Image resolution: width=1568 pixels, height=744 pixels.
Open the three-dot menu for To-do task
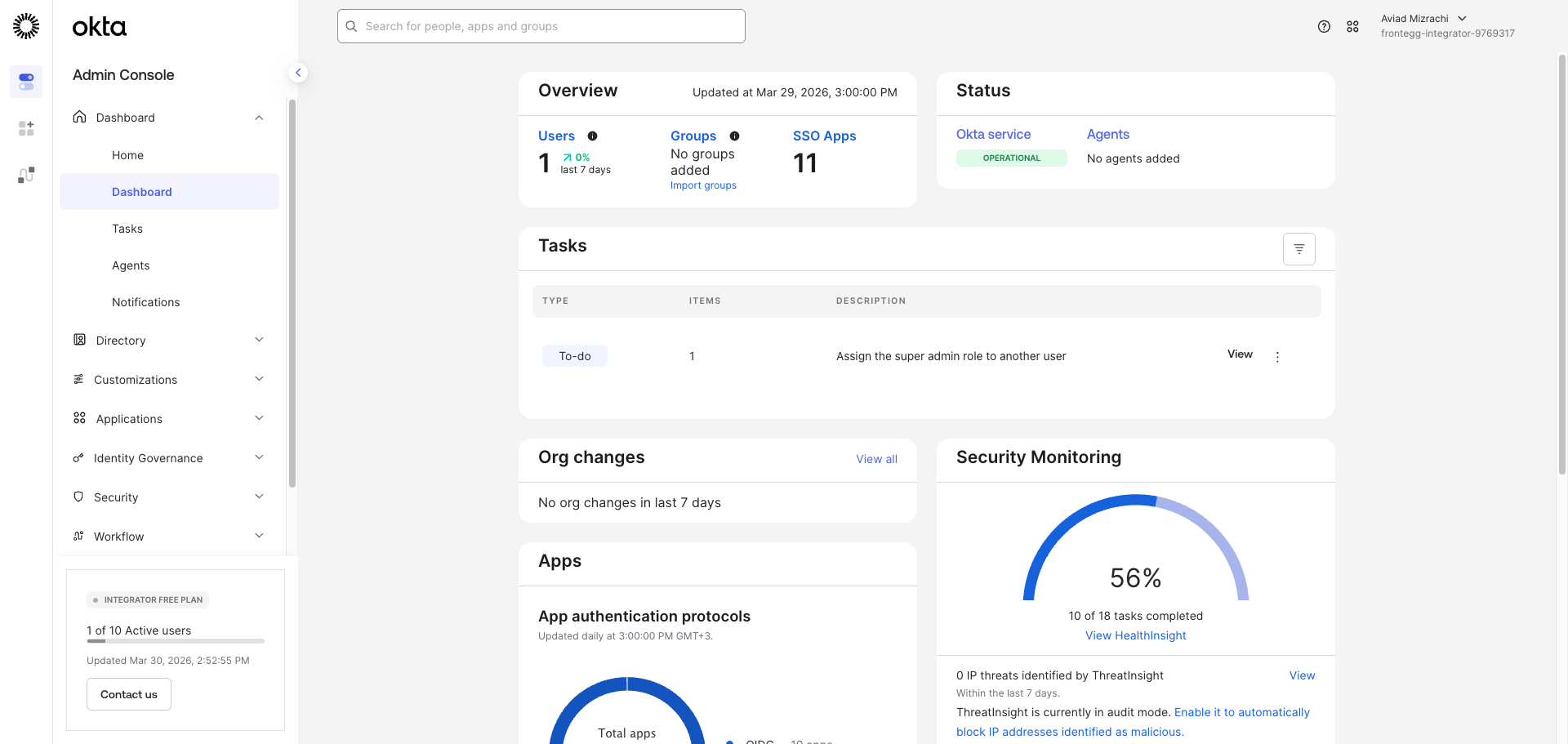pos(1277,357)
